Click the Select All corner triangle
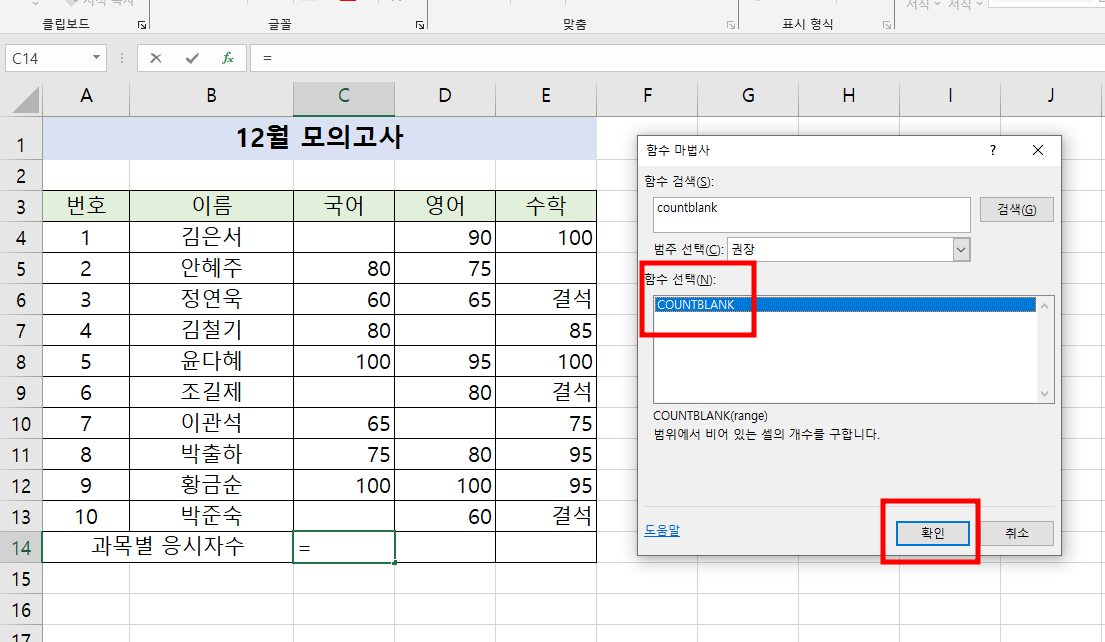The width and height of the screenshot is (1105, 642). click(x=26, y=99)
